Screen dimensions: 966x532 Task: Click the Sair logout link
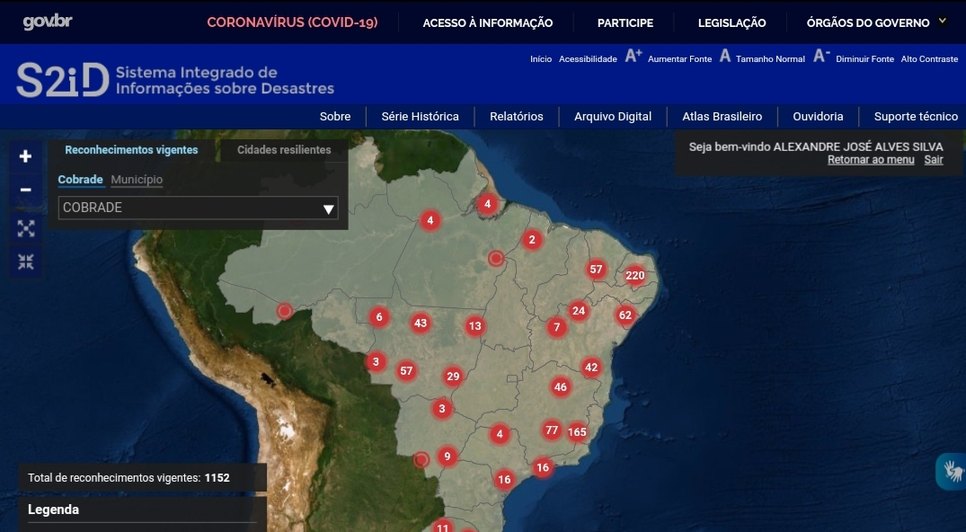click(933, 160)
